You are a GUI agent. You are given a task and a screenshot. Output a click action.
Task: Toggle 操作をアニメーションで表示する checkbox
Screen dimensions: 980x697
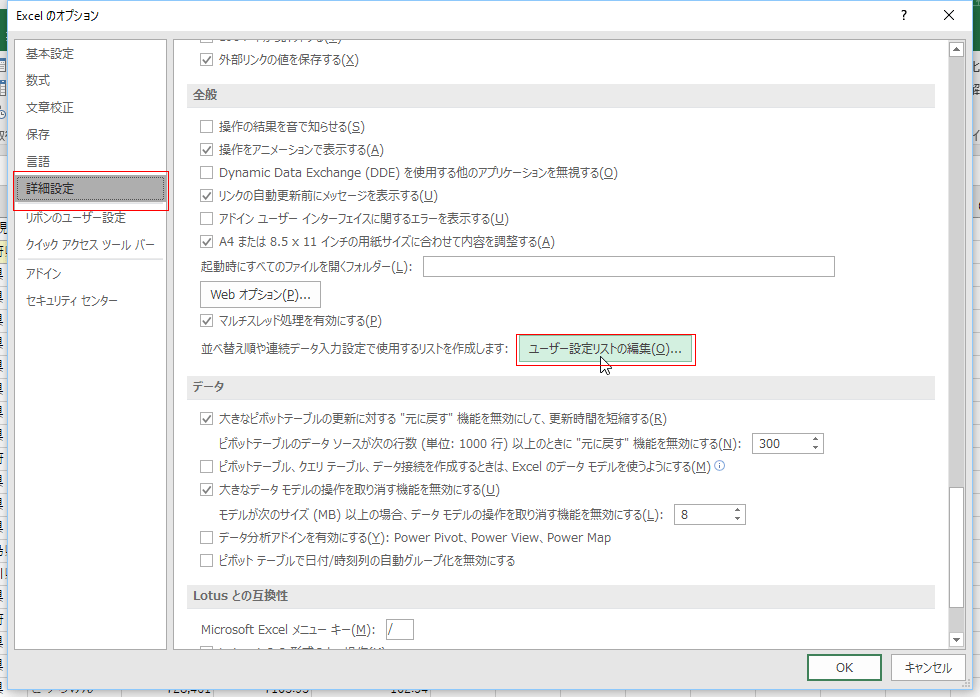tap(206, 150)
